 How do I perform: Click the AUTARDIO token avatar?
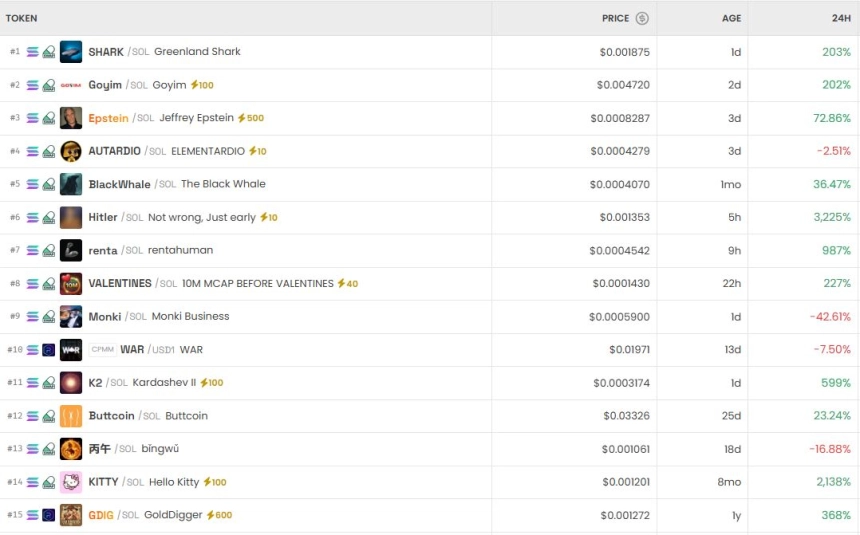(x=71, y=151)
